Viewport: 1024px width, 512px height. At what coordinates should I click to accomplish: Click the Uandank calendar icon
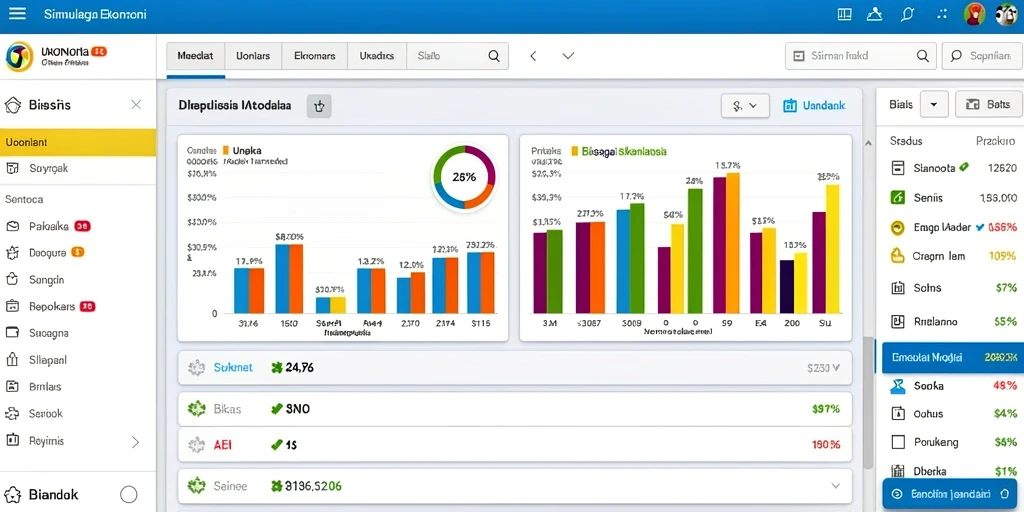tap(790, 105)
